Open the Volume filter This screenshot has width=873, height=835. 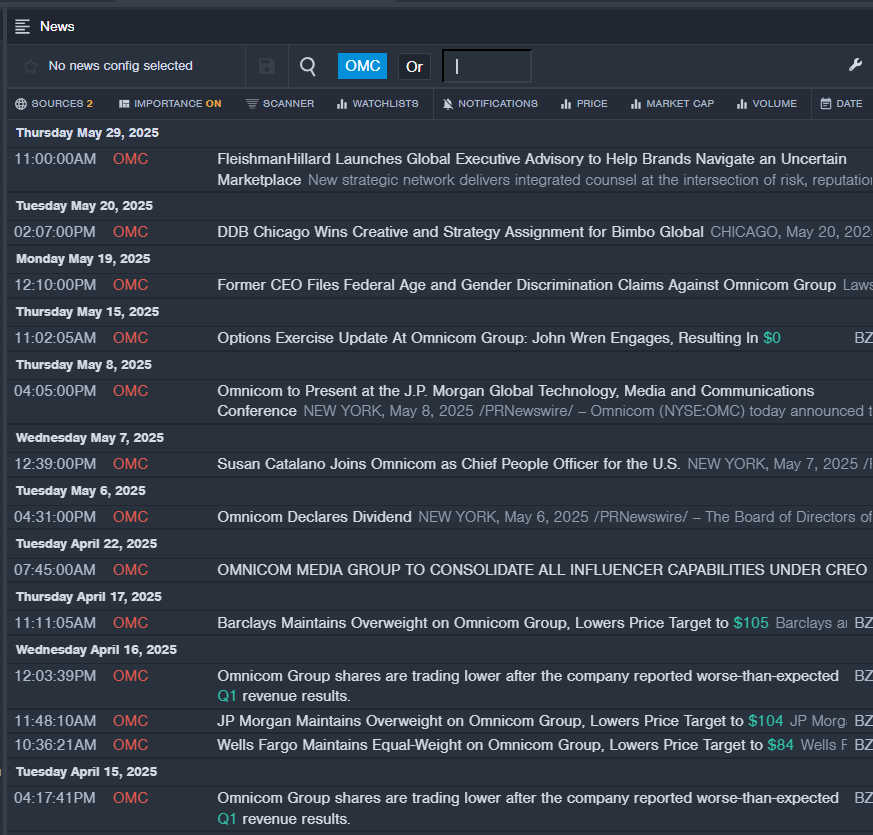click(767, 104)
